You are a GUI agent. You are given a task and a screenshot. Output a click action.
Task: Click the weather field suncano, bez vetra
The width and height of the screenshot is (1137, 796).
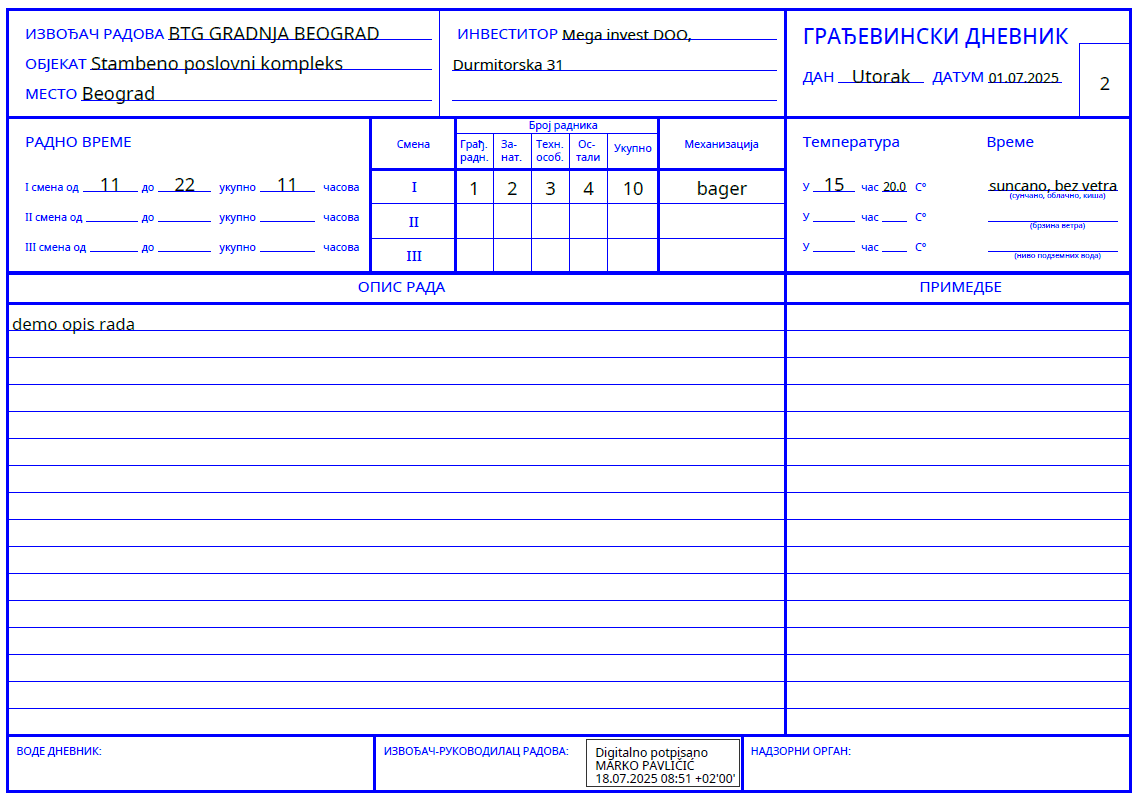[1052, 185]
